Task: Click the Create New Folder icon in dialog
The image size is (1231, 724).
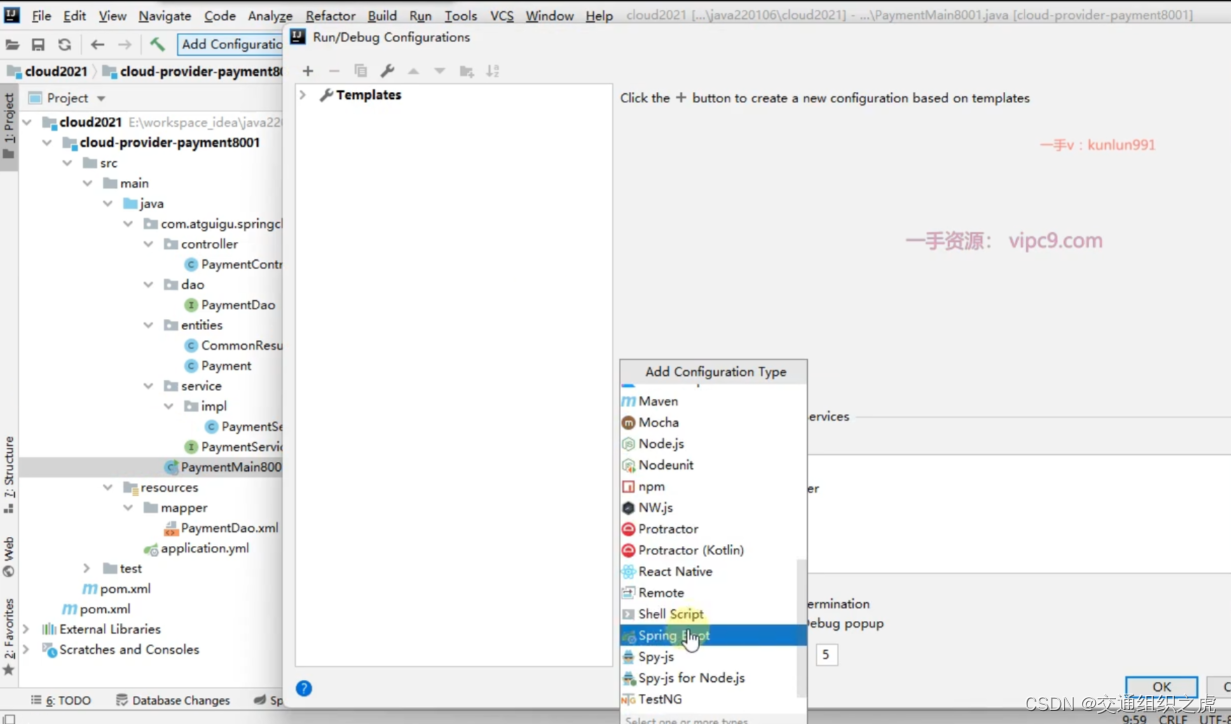Action: [466, 71]
